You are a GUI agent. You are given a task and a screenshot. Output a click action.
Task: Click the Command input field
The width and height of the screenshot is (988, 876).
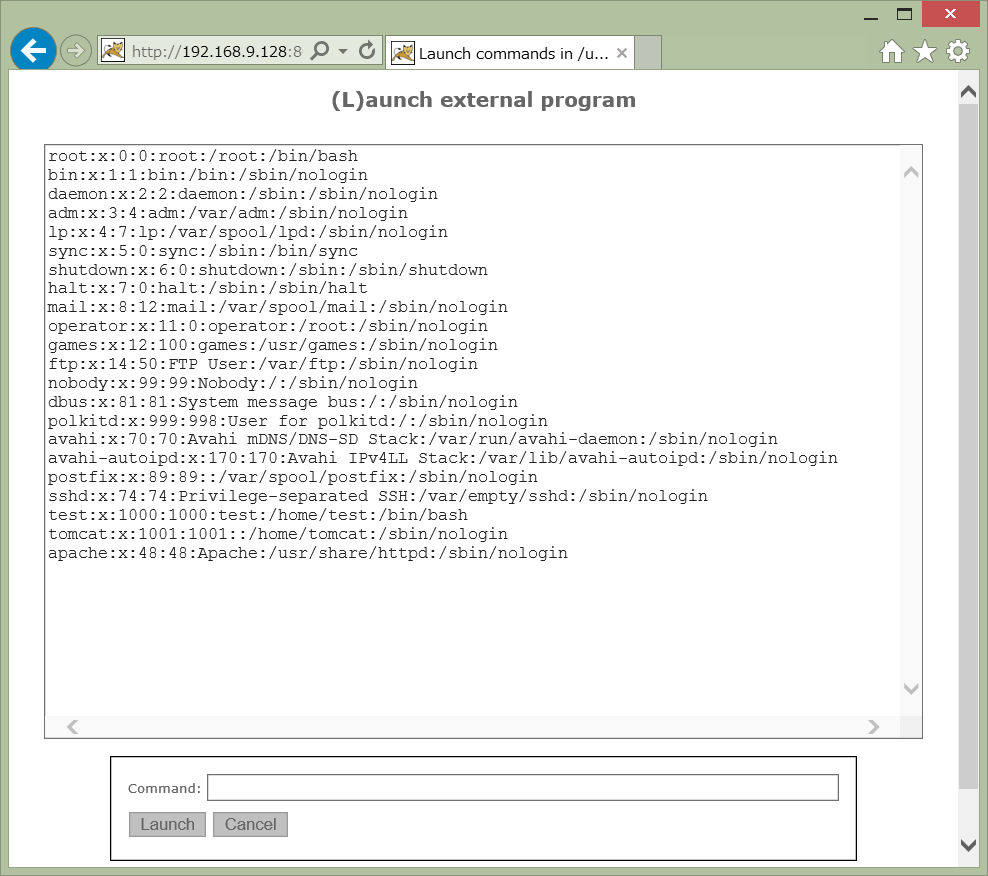(523, 787)
